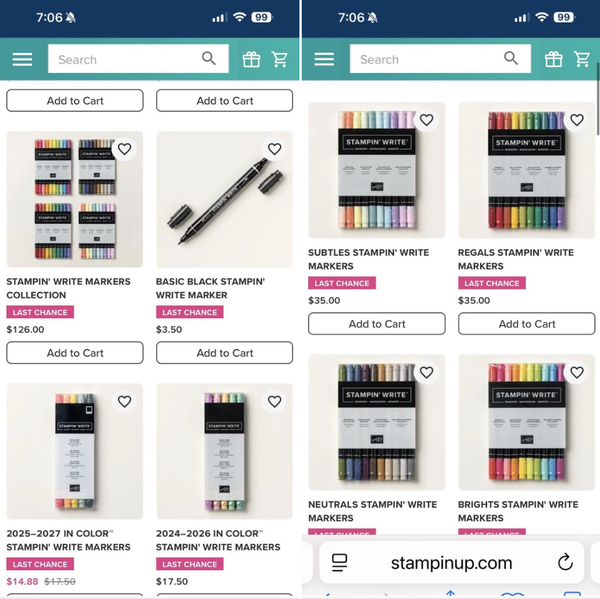Open the Brights Stampin' Write Markers image
Screen dimensions: 600x599
pyautogui.click(x=526, y=422)
